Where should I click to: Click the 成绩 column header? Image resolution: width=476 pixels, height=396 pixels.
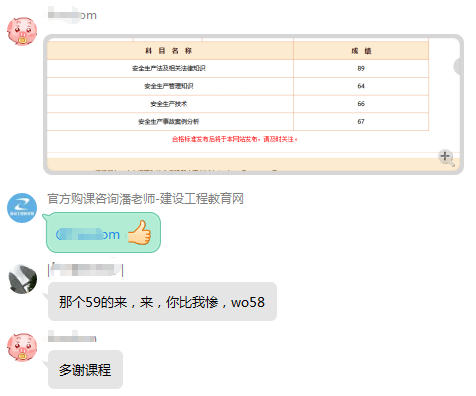click(361, 51)
